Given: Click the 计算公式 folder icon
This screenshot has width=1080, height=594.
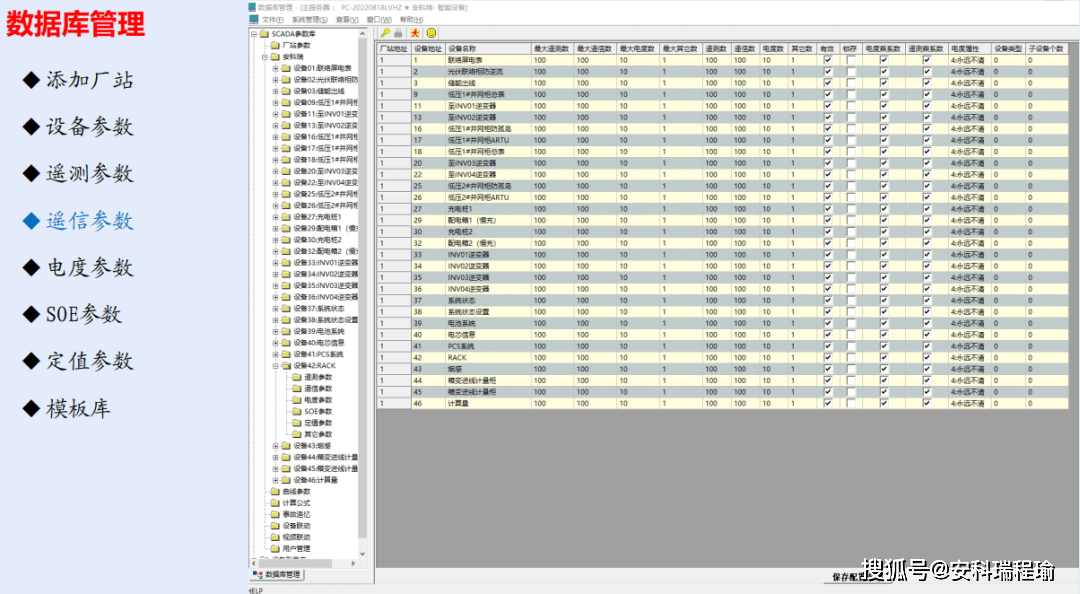Looking at the screenshot, I should click(276, 503).
